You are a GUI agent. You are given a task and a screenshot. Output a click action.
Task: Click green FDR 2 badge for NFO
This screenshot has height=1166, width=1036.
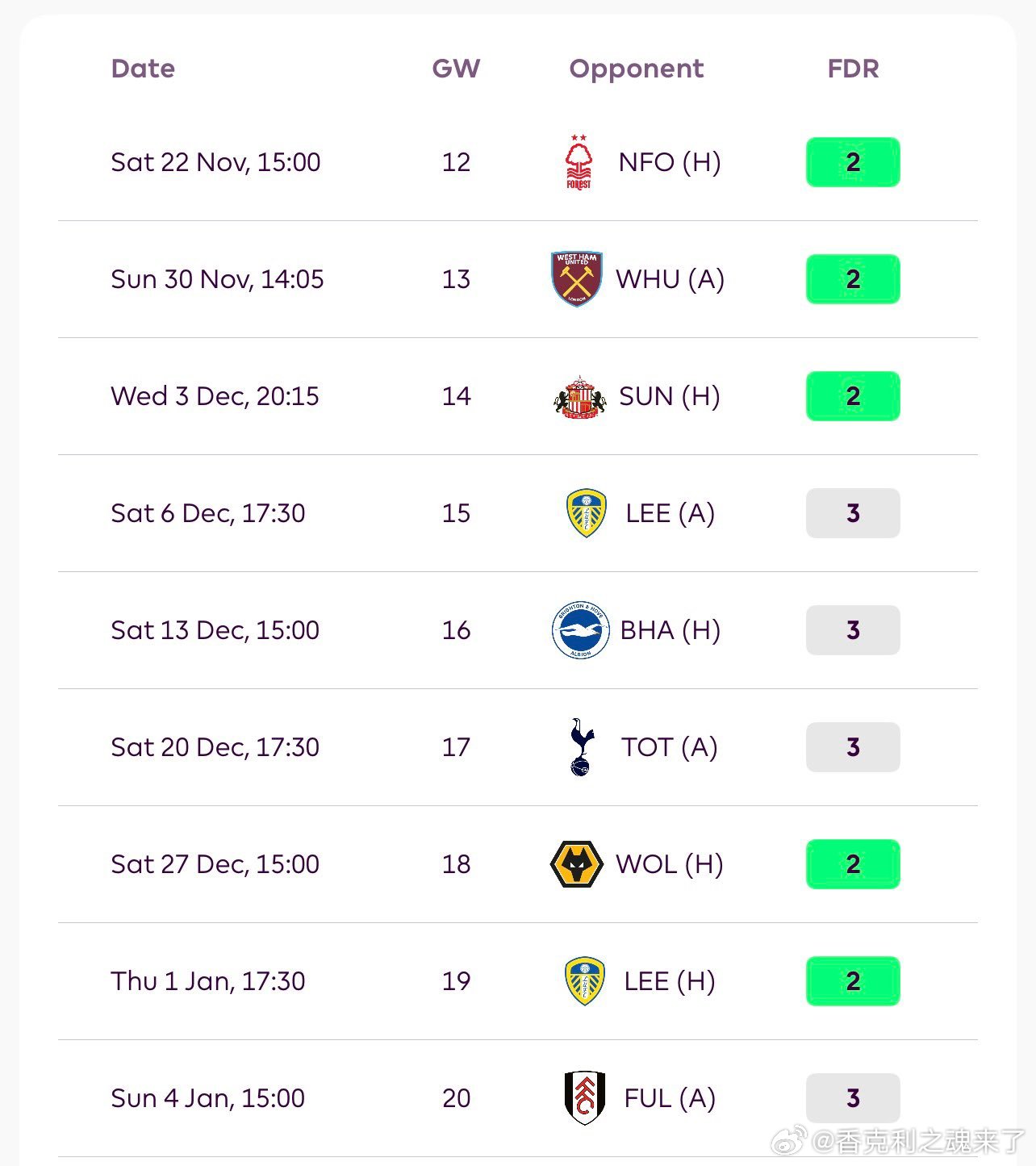click(853, 162)
